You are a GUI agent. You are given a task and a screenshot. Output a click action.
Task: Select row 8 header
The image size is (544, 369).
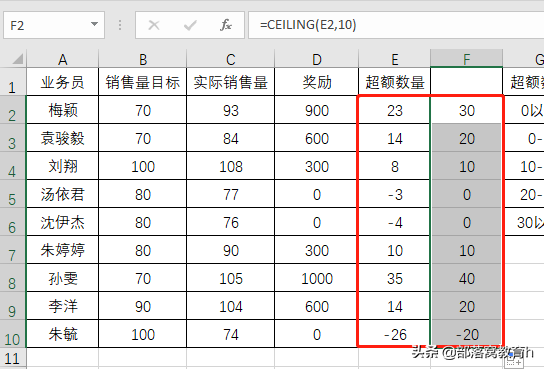click(x=12, y=277)
